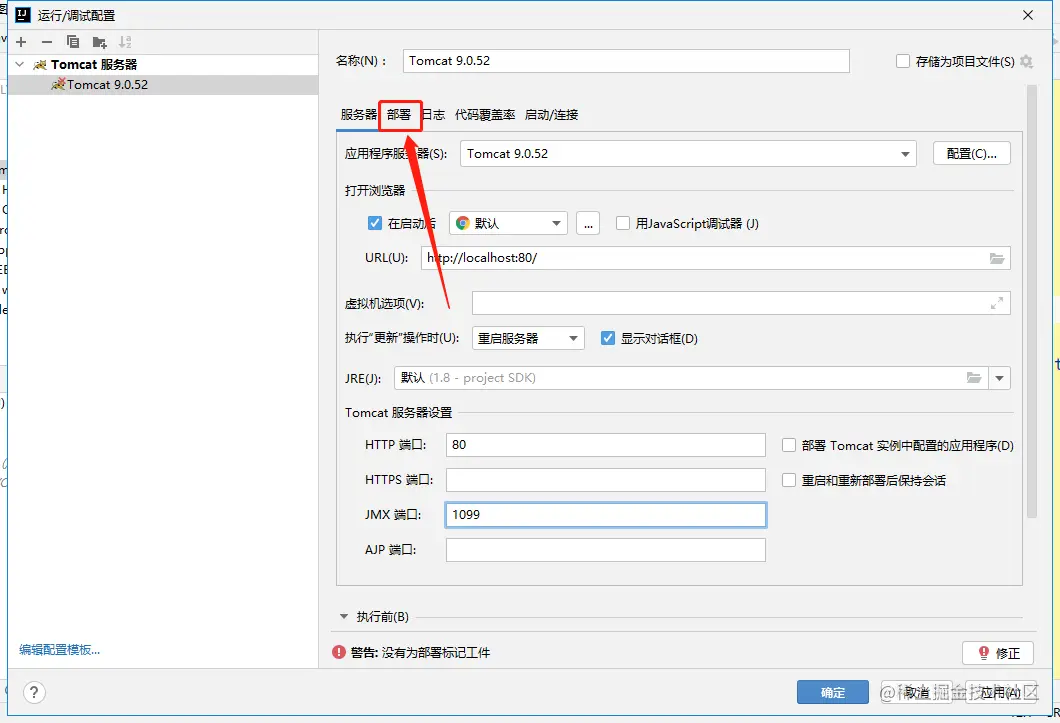
Task: Click the URL input field
Action: (715, 258)
